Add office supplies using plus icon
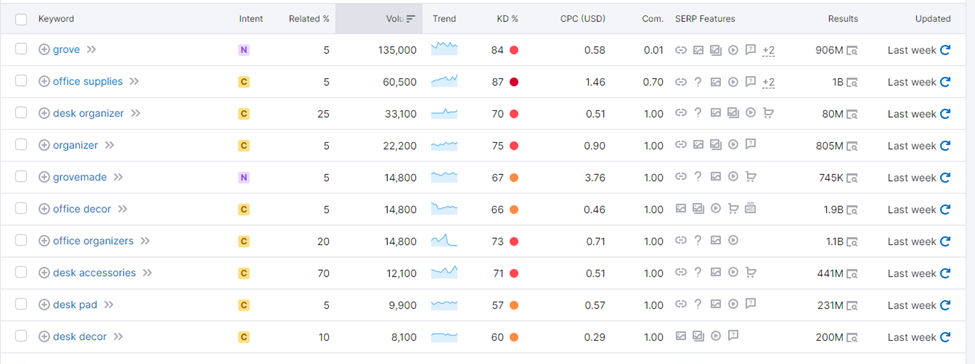This screenshot has width=975, height=364. click(44, 82)
